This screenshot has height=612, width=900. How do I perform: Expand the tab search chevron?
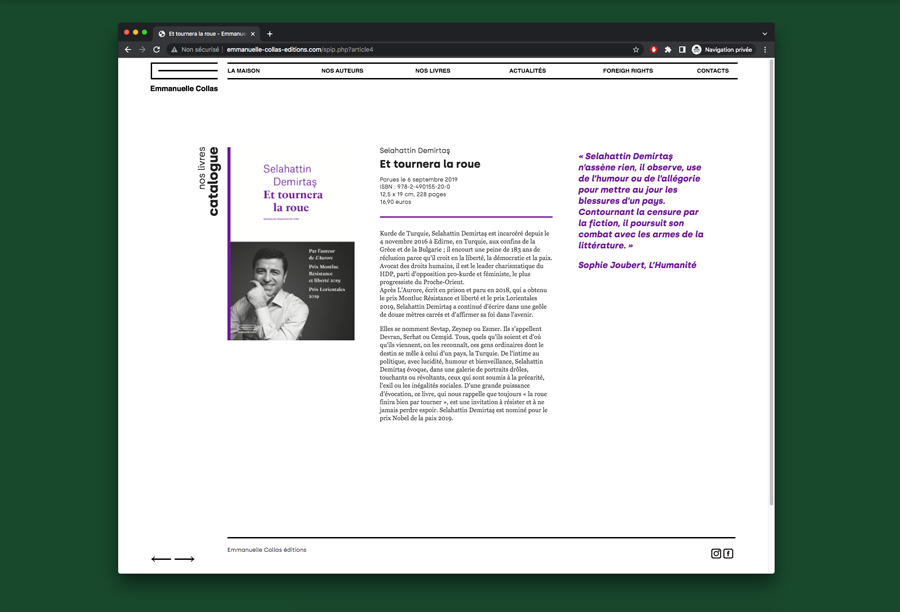coord(764,33)
